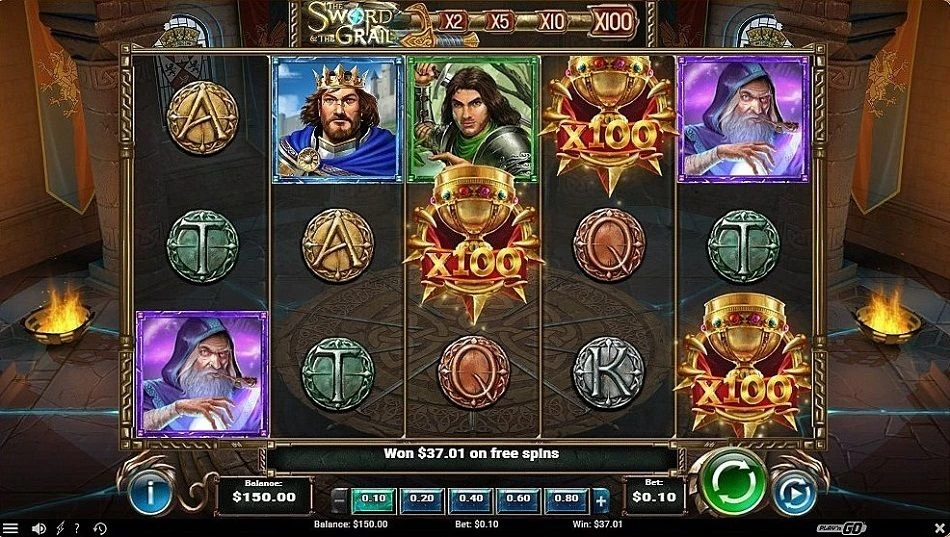Start auto play with blue button
Screen dimensions: 950x537
tap(794, 494)
